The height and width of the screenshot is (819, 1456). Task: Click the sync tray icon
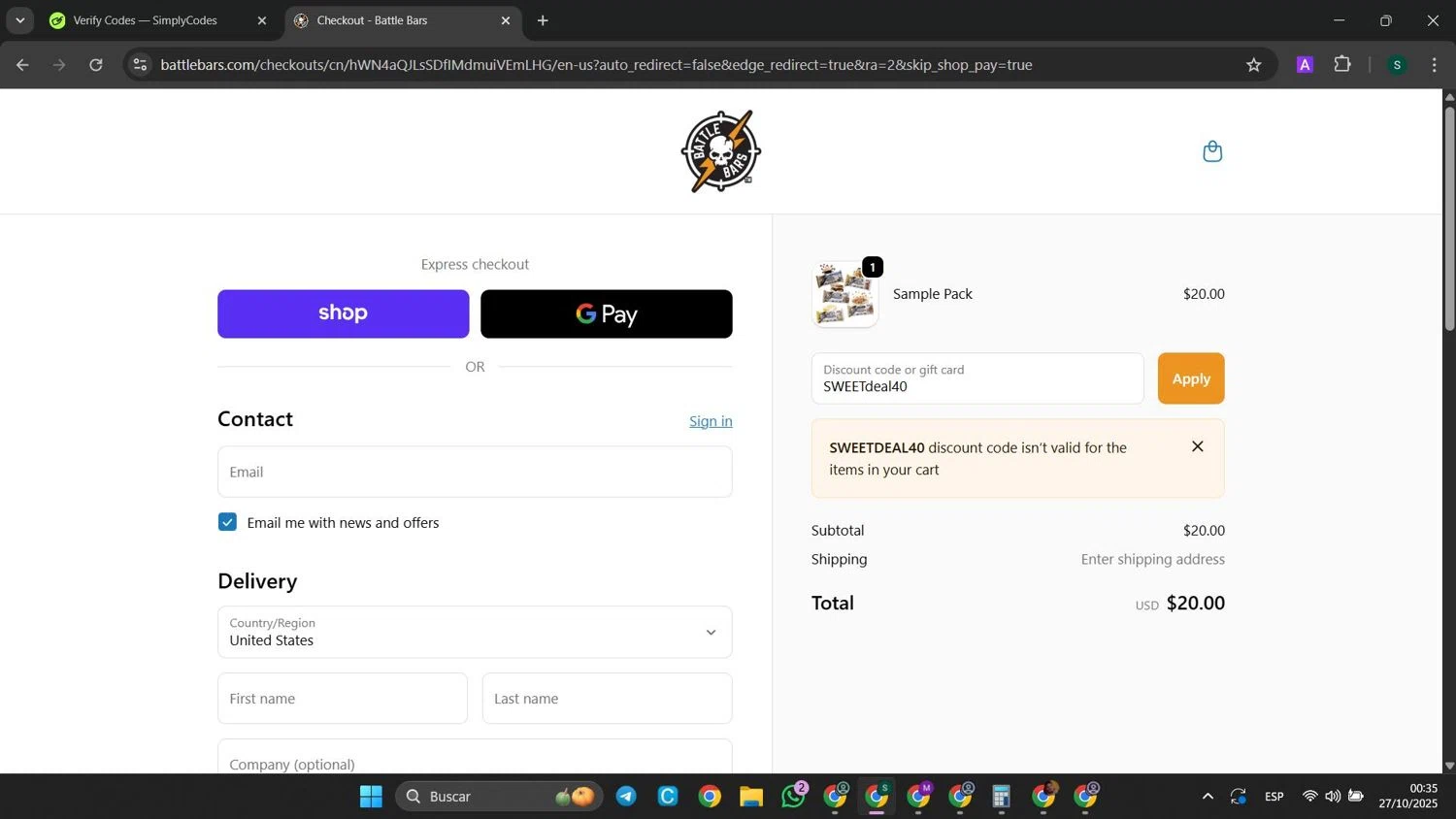pos(1239,797)
